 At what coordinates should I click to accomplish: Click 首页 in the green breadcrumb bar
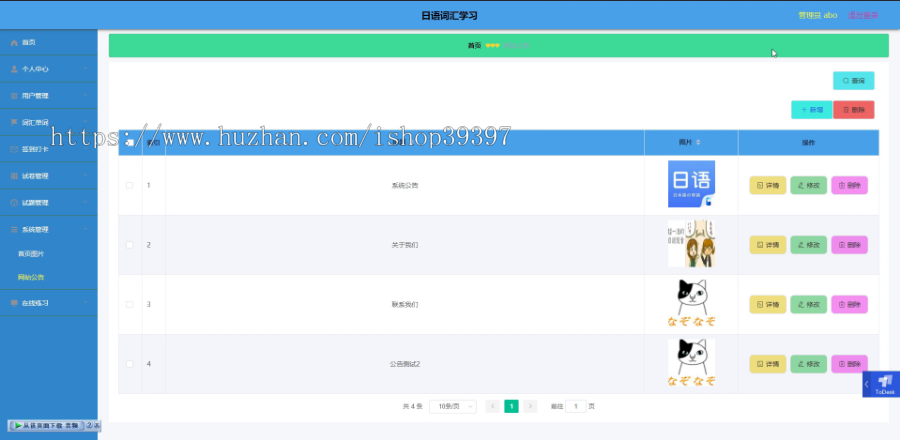click(x=474, y=45)
